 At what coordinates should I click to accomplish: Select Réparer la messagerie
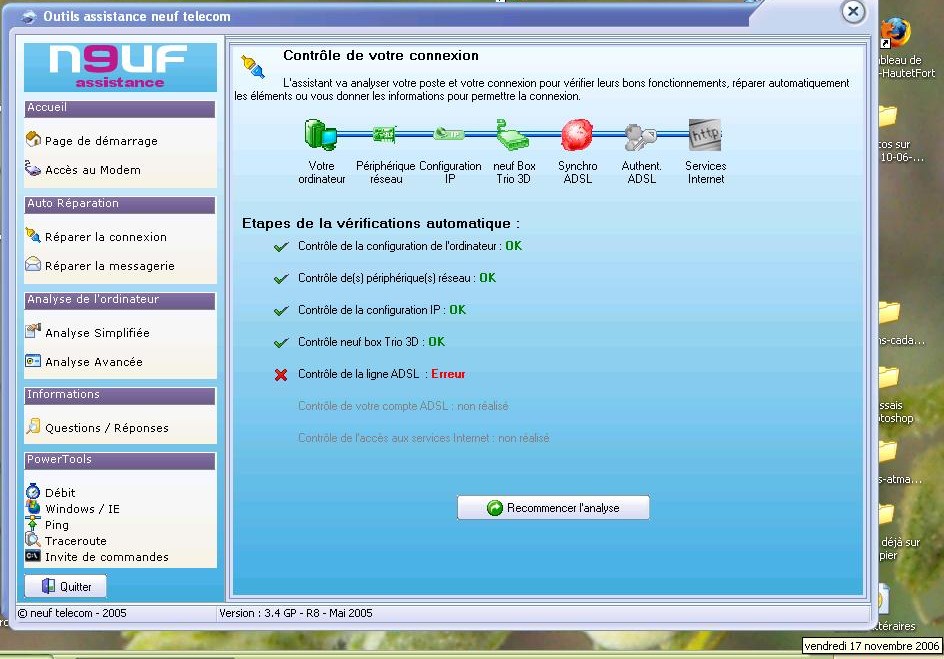pyautogui.click(x=110, y=265)
